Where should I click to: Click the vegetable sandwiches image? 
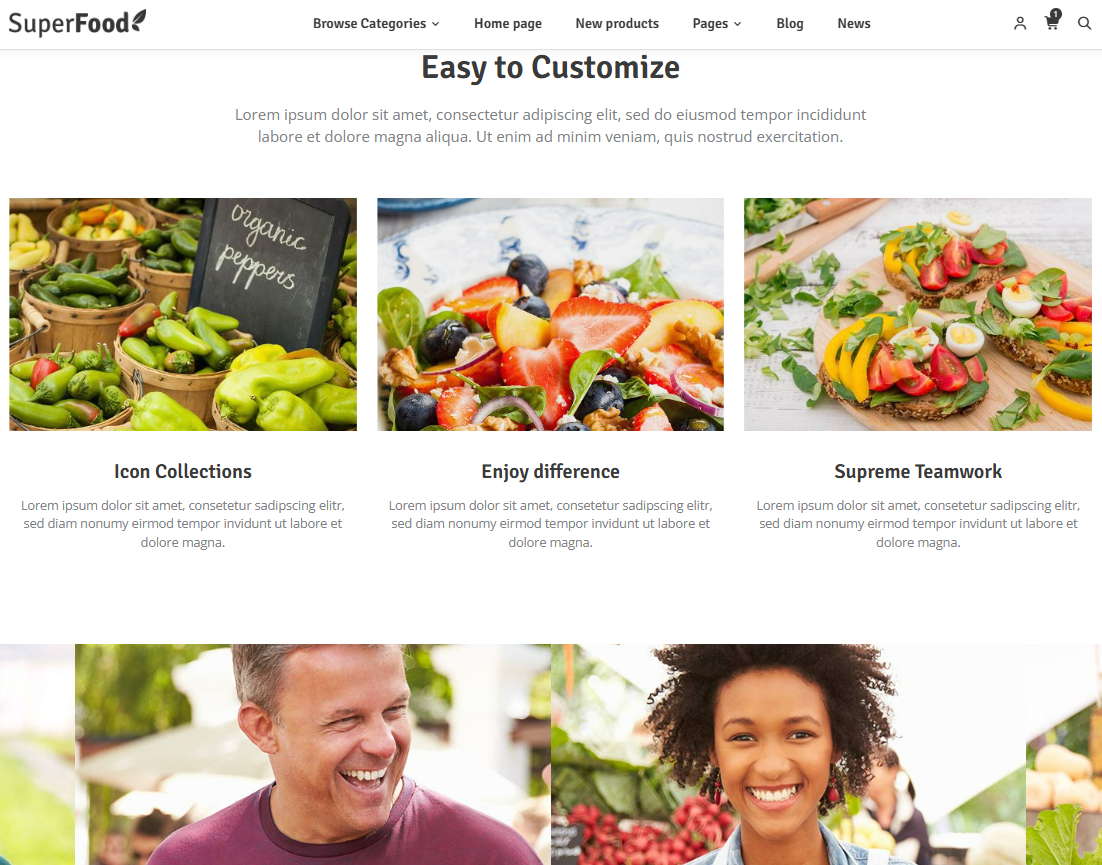tap(918, 314)
